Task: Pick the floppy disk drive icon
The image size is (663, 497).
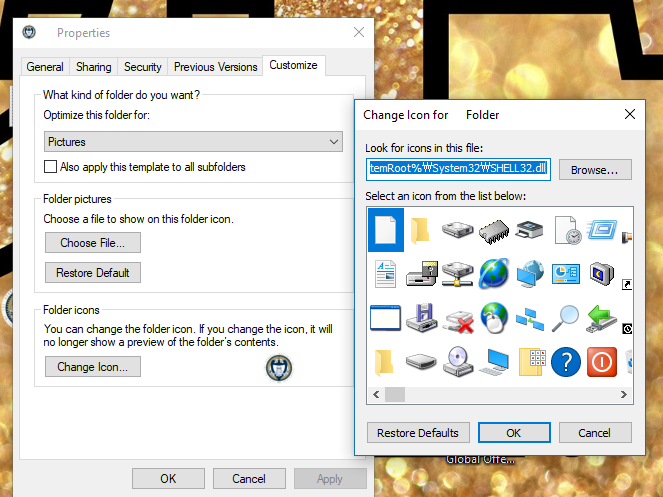Action: pyautogui.click(x=422, y=318)
